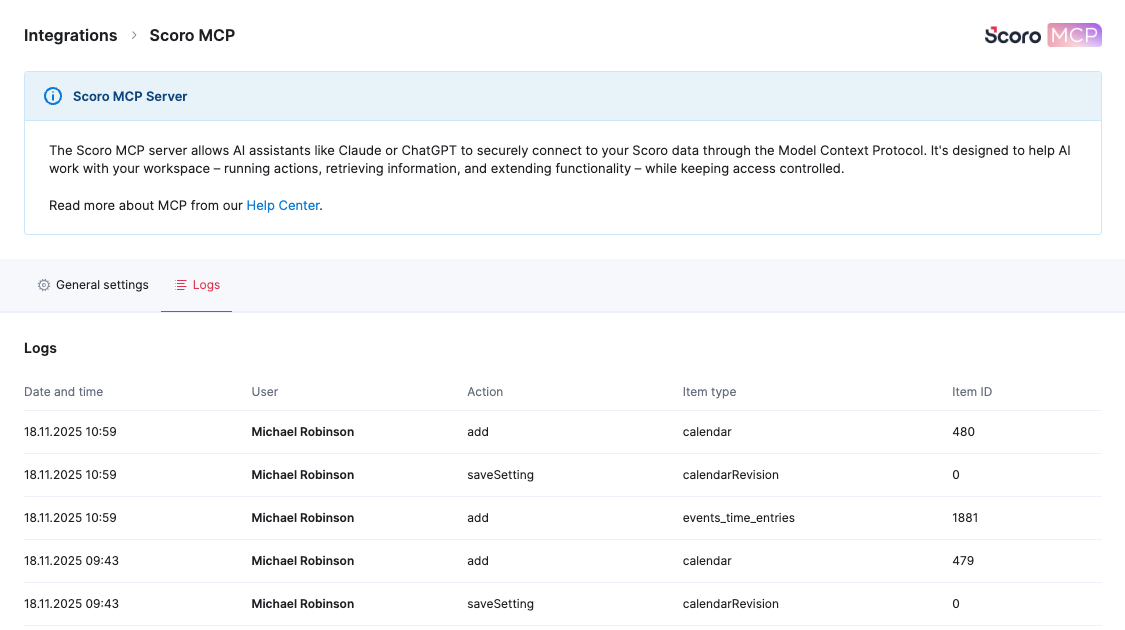Click the Item type column header

pyautogui.click(x=709, y=392)
